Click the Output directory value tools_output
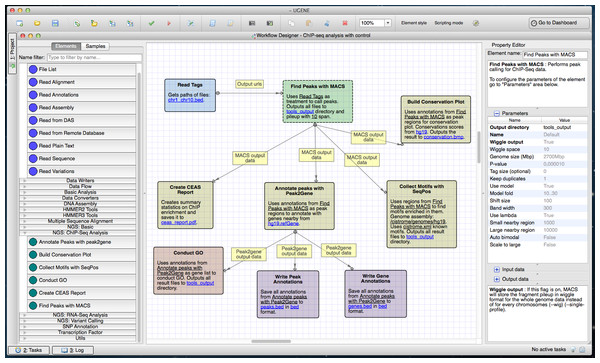The width and height of the screenshot is (600, 363). point(557,127)
